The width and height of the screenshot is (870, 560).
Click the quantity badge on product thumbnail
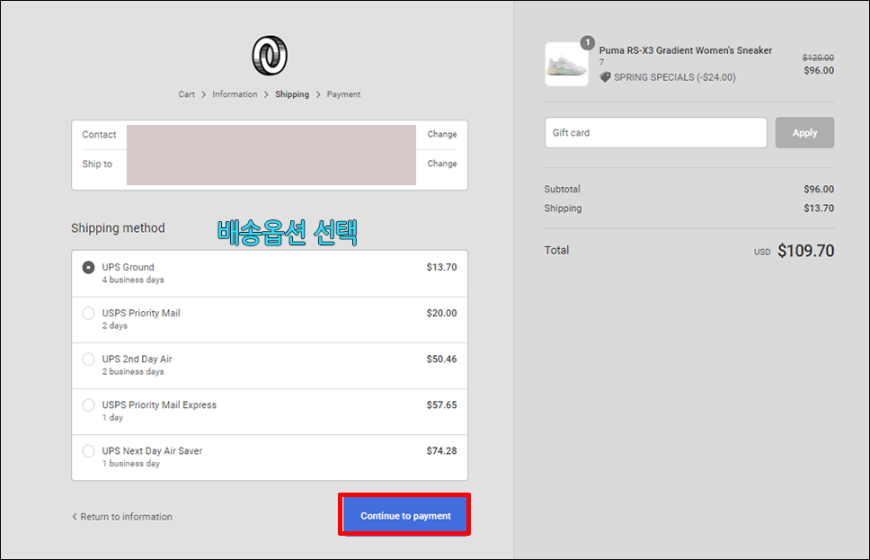click(588, 43)
